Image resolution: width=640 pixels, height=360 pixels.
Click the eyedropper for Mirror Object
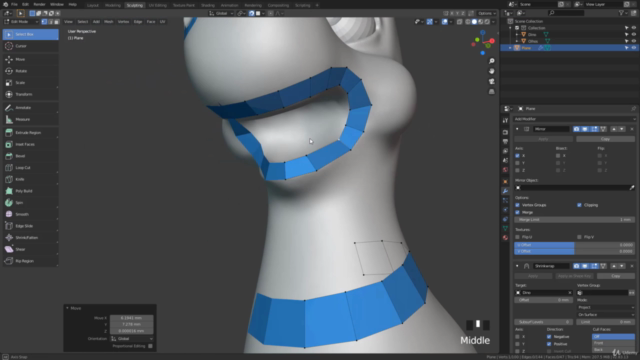click(x=632, y=188)
